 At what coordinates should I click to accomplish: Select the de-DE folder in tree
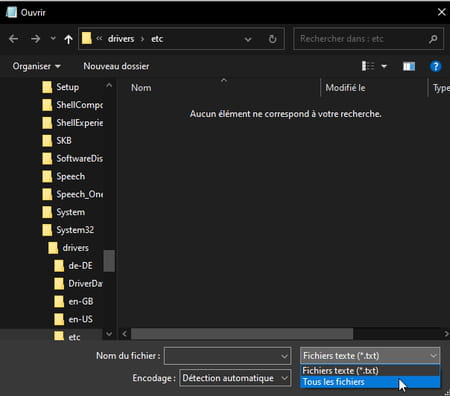pyautogui.click(x=74, y=266)
